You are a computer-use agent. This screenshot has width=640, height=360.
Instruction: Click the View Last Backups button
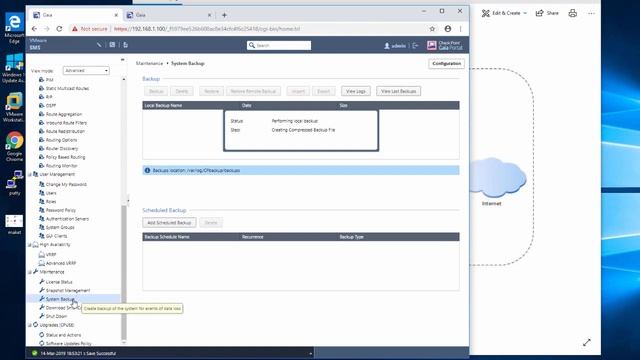(x=398, y=91)
